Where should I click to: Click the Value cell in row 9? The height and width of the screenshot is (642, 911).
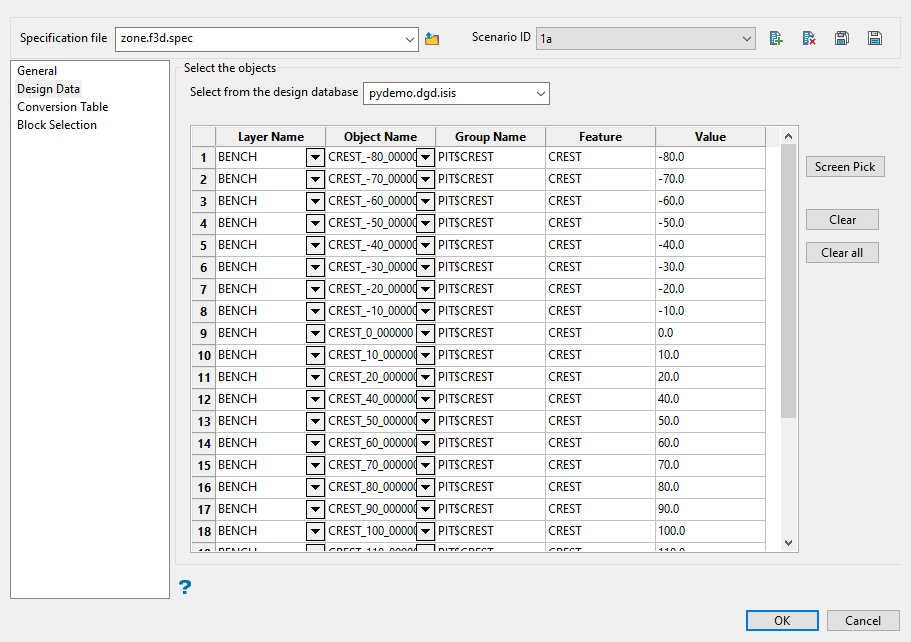pos(710,333)
